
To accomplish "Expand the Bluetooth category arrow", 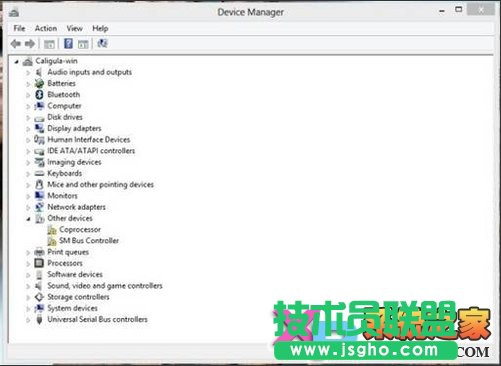I will [x=28, y=95].
